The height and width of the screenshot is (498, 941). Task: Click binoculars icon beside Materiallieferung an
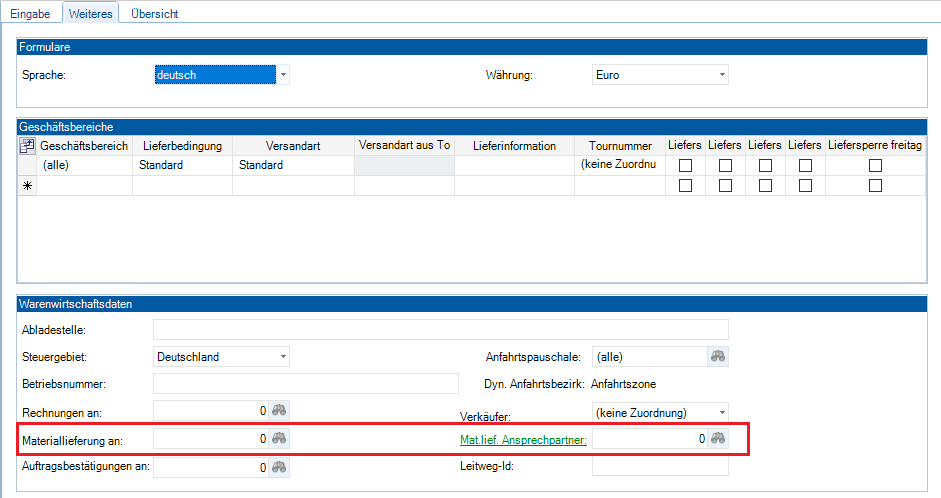pos(280,438)
